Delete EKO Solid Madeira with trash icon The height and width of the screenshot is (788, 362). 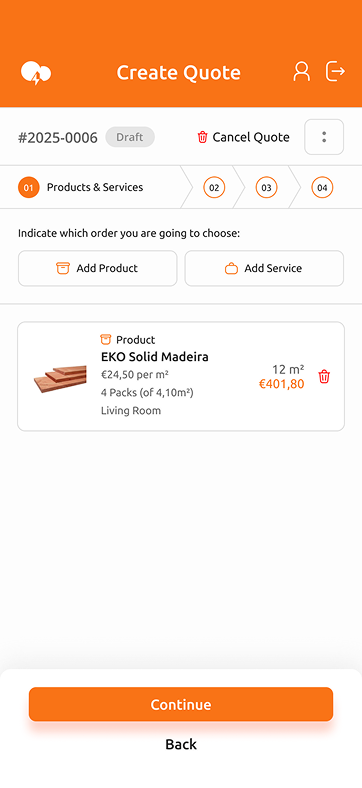click(324, 376)
